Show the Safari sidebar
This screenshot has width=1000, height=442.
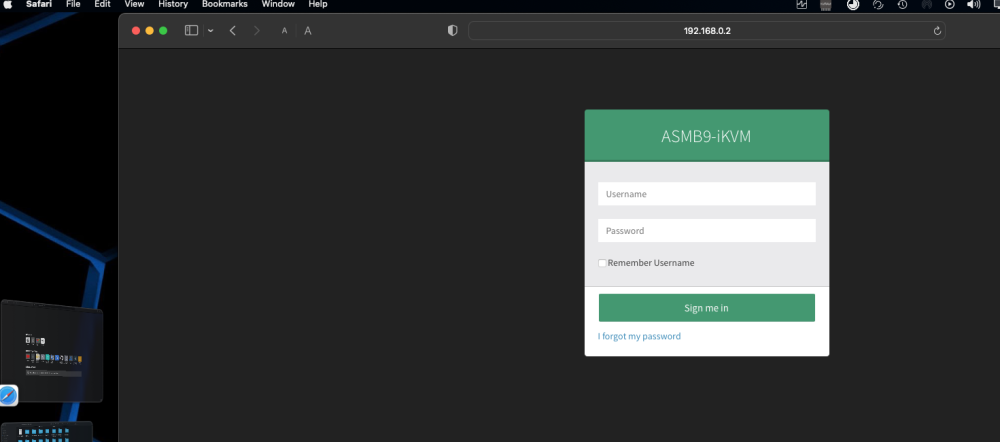191,31
